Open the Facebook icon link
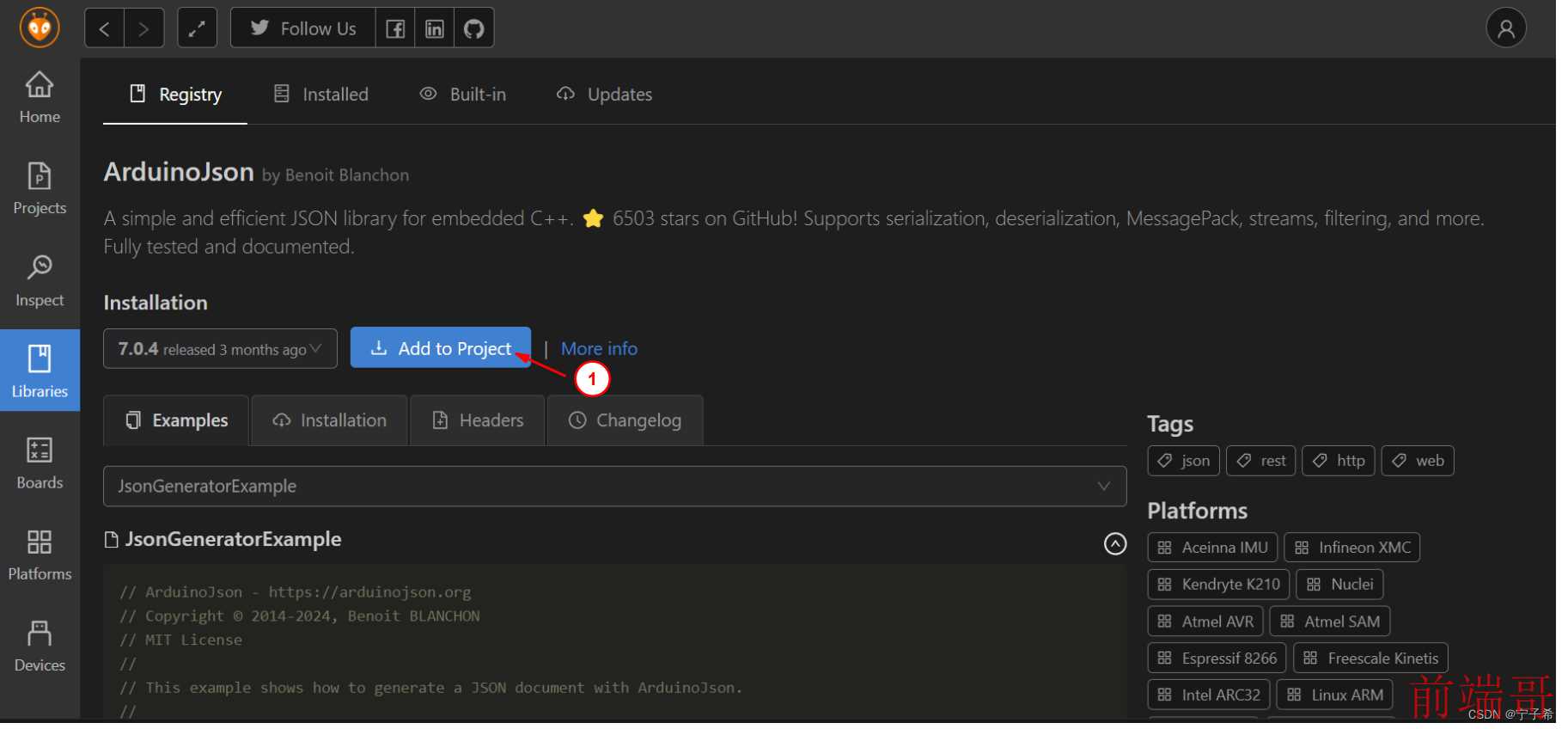 pos(395,28)
